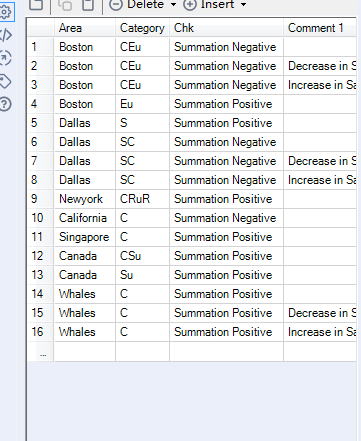Select row header number 9
This screenshot has height=441, width=361.
tap(40, 199)
